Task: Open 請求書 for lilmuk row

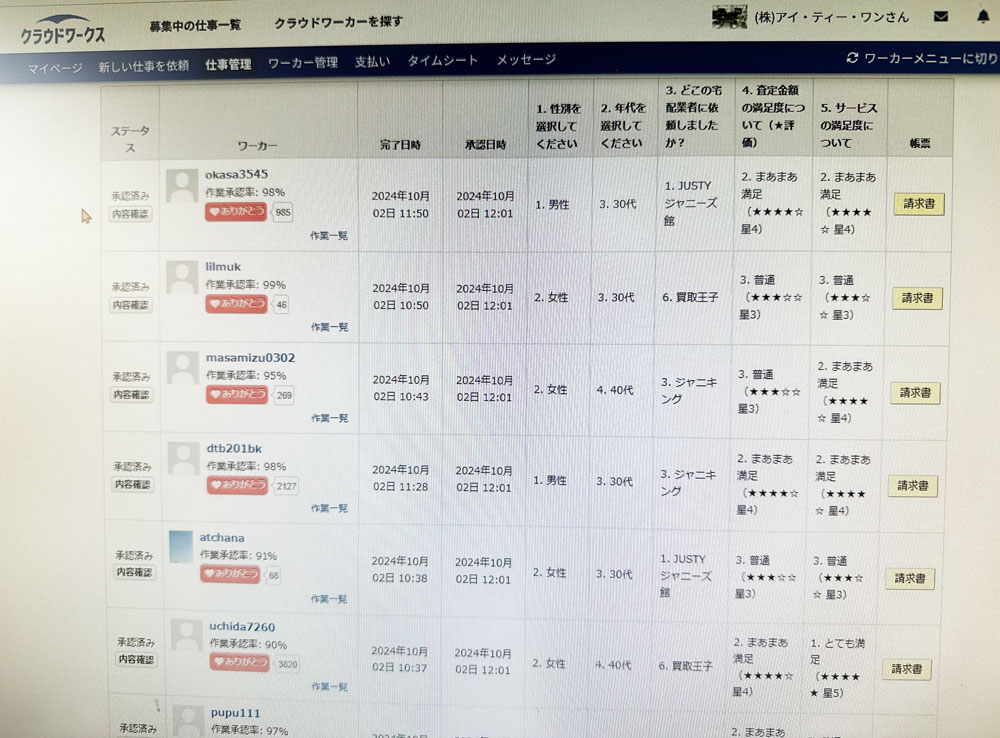Action: coord(918,298)
